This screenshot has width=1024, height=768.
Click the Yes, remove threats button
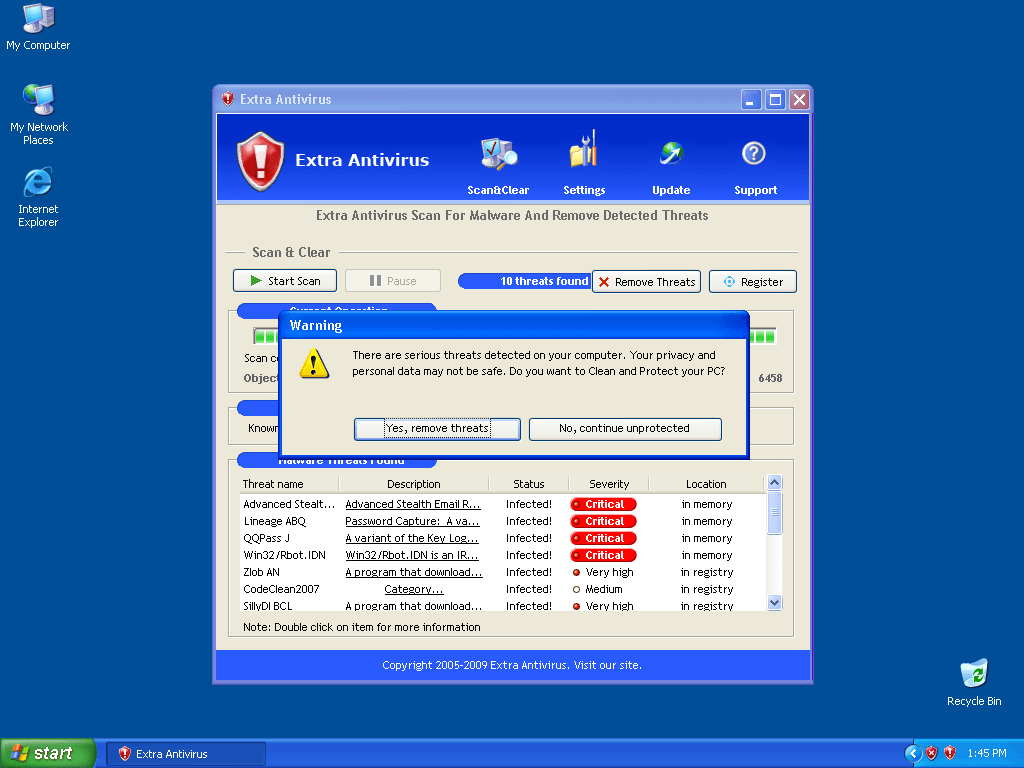(x=437, y=429)
